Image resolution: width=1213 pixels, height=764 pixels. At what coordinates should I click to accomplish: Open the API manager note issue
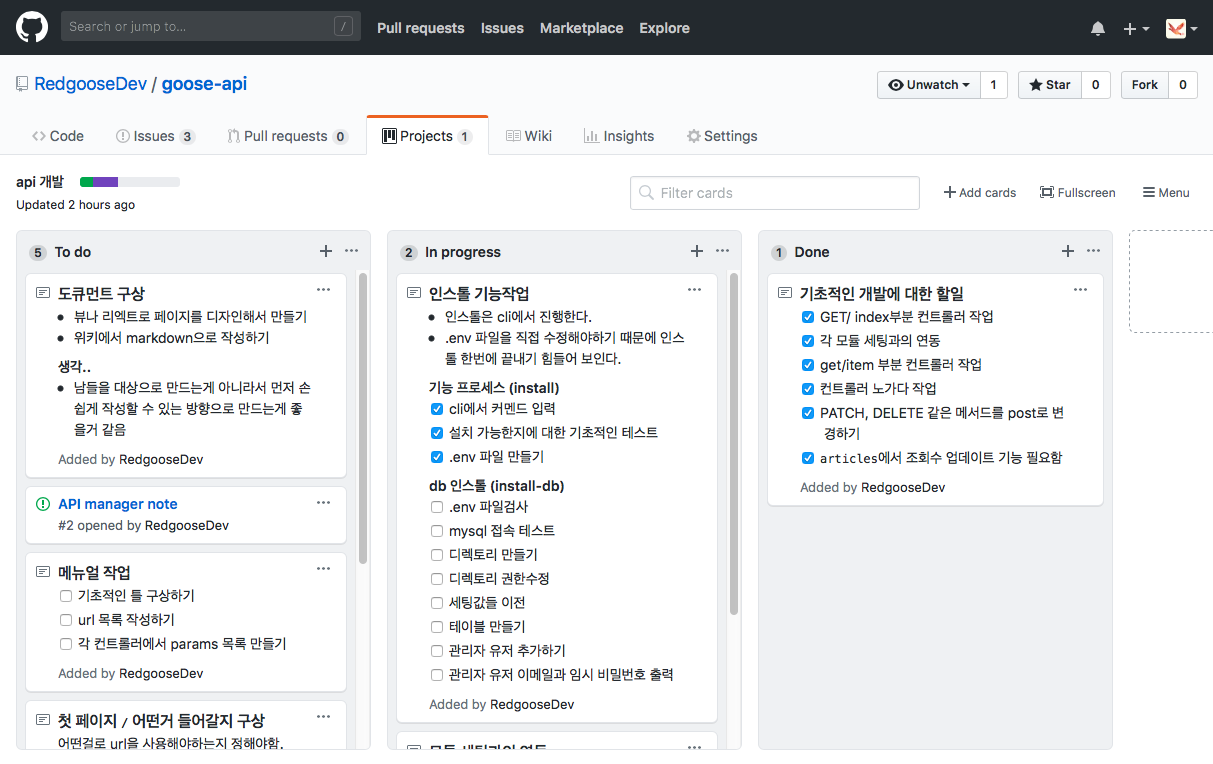pyautogui.click(x=118, y=504)
